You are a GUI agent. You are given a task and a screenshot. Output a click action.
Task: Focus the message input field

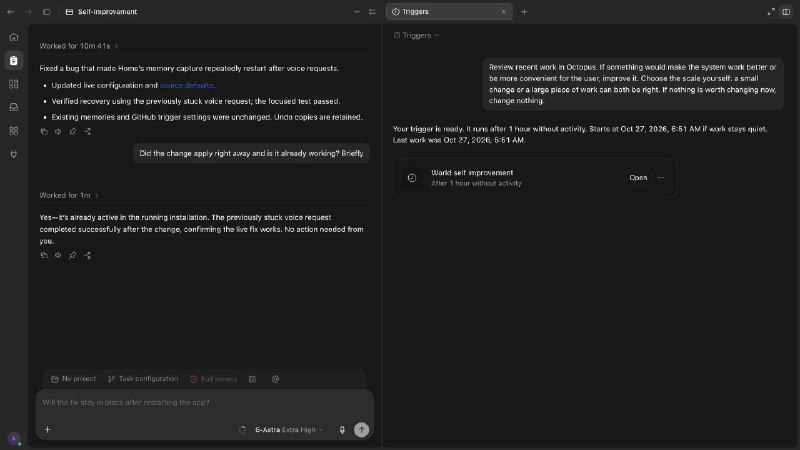[x=205, y=403]
